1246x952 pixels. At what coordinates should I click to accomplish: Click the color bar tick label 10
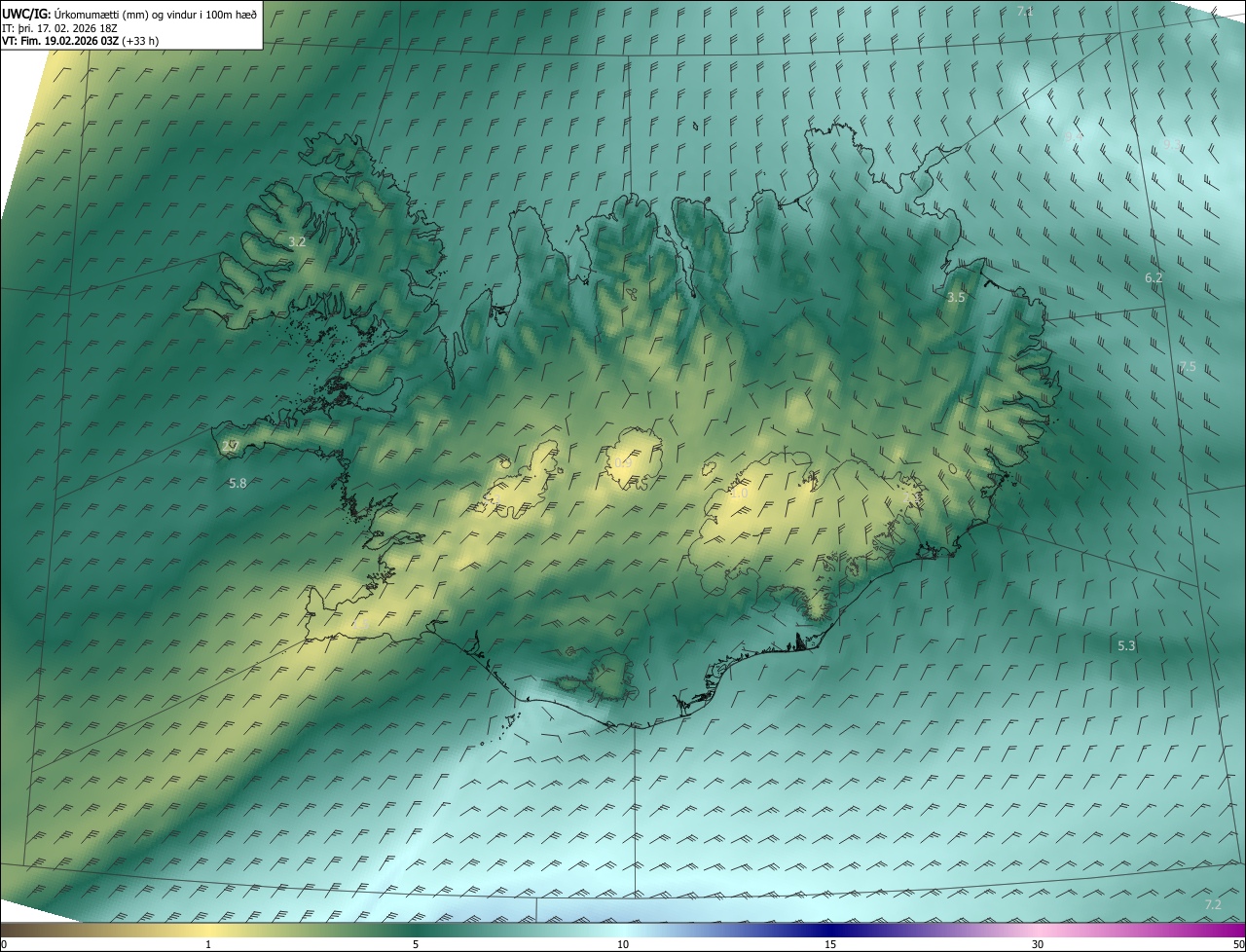(623, 944)
